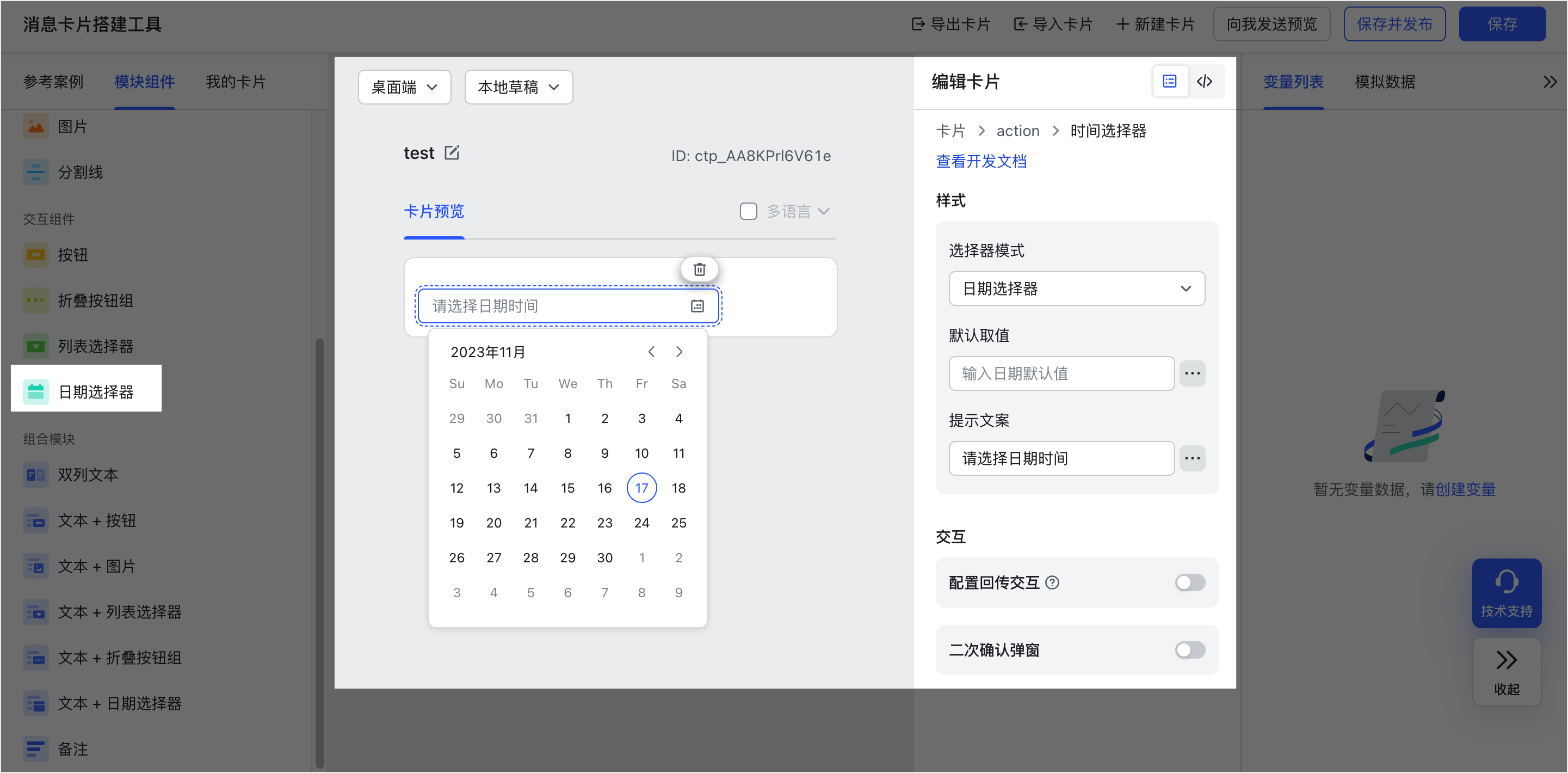Click 保存并发布 button

(x=1394, y=24)
